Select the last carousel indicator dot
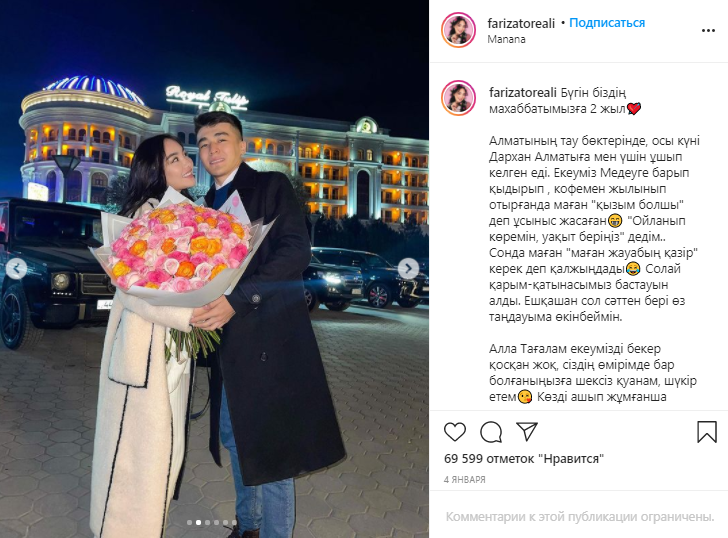The image size is (728, 538). click(234, 522)
